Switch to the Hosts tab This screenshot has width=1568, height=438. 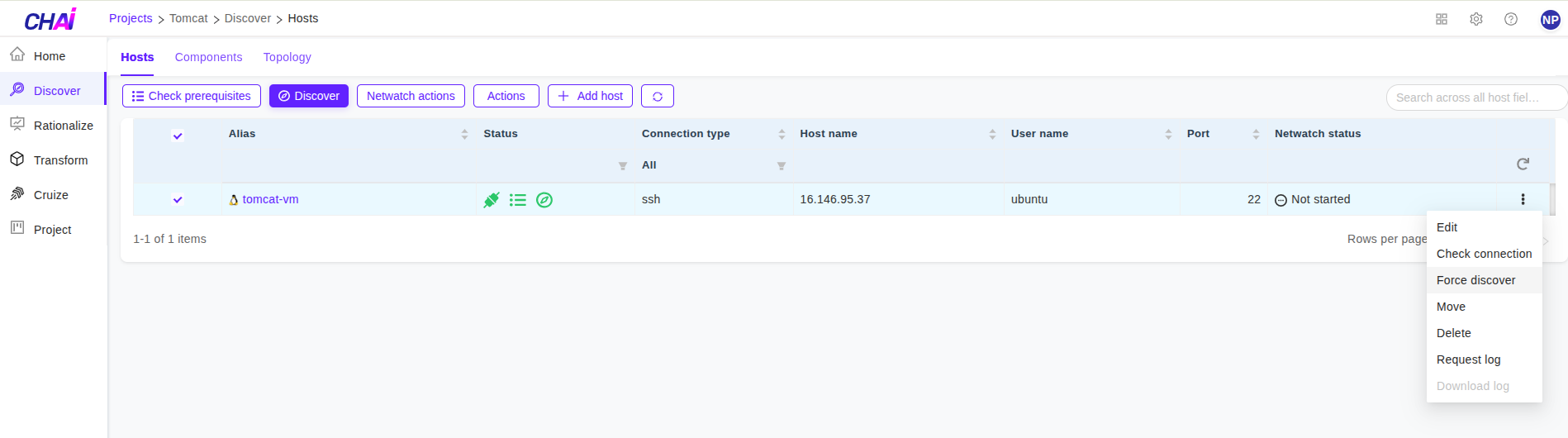pos(137,57)
